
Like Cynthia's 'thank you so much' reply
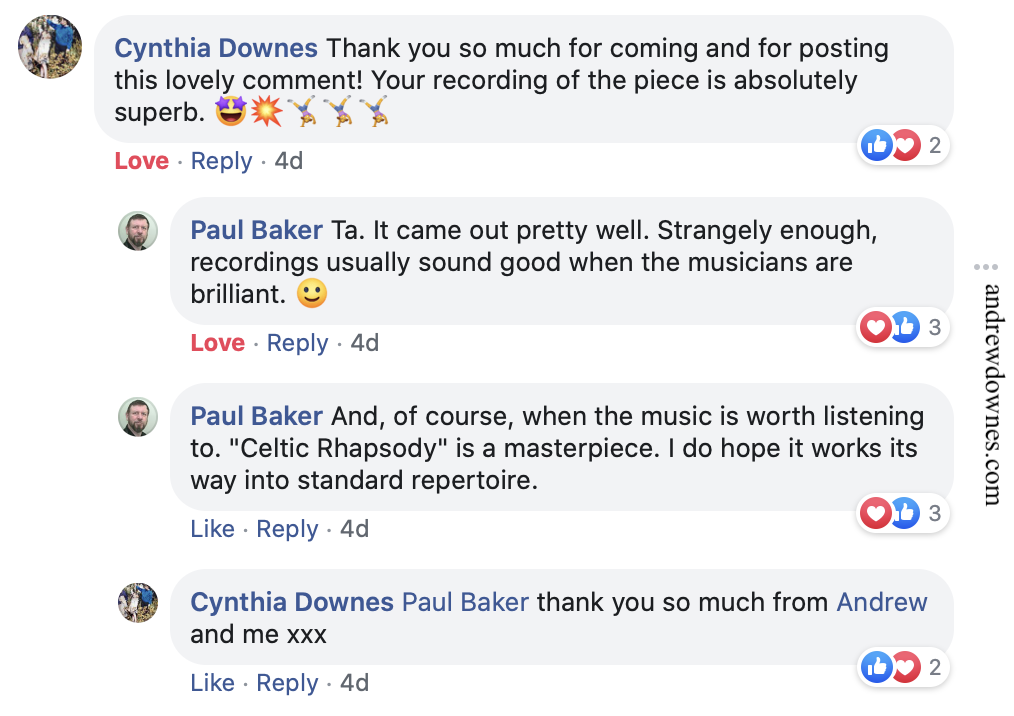(212, 683)
